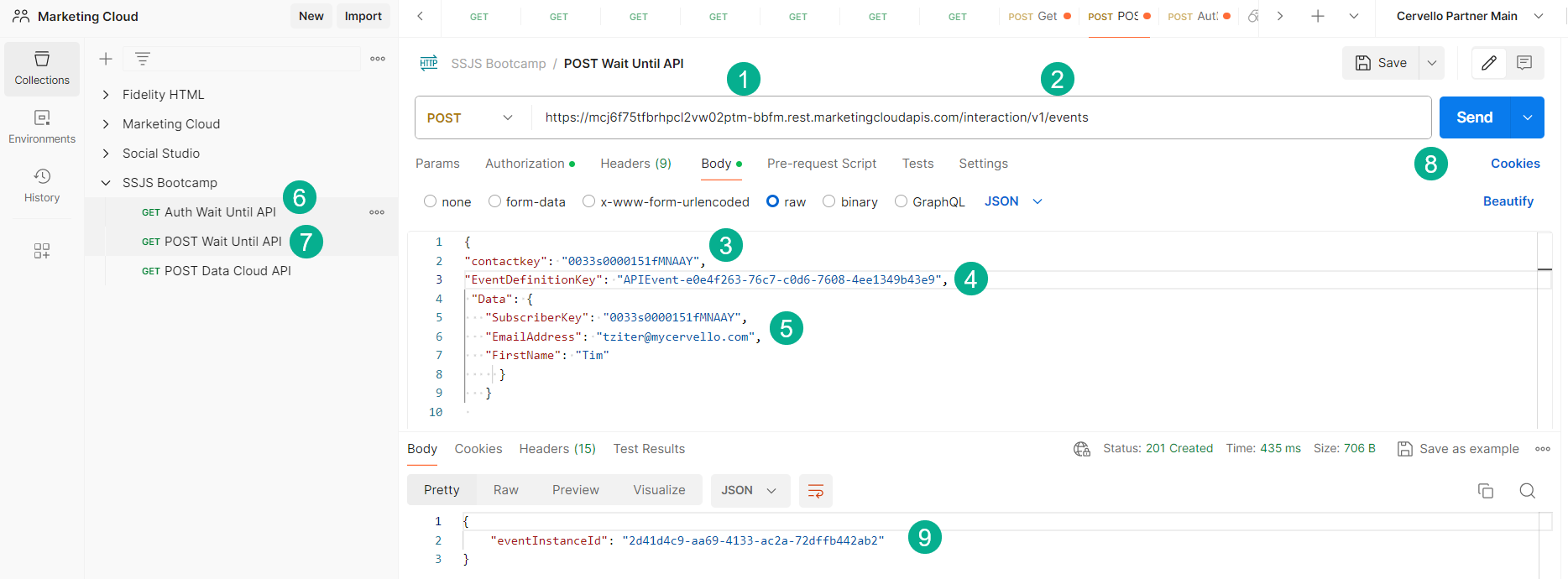Switch to the POST Get request tab
The image size is (1568, 579).
click(x=1038, y=16)
